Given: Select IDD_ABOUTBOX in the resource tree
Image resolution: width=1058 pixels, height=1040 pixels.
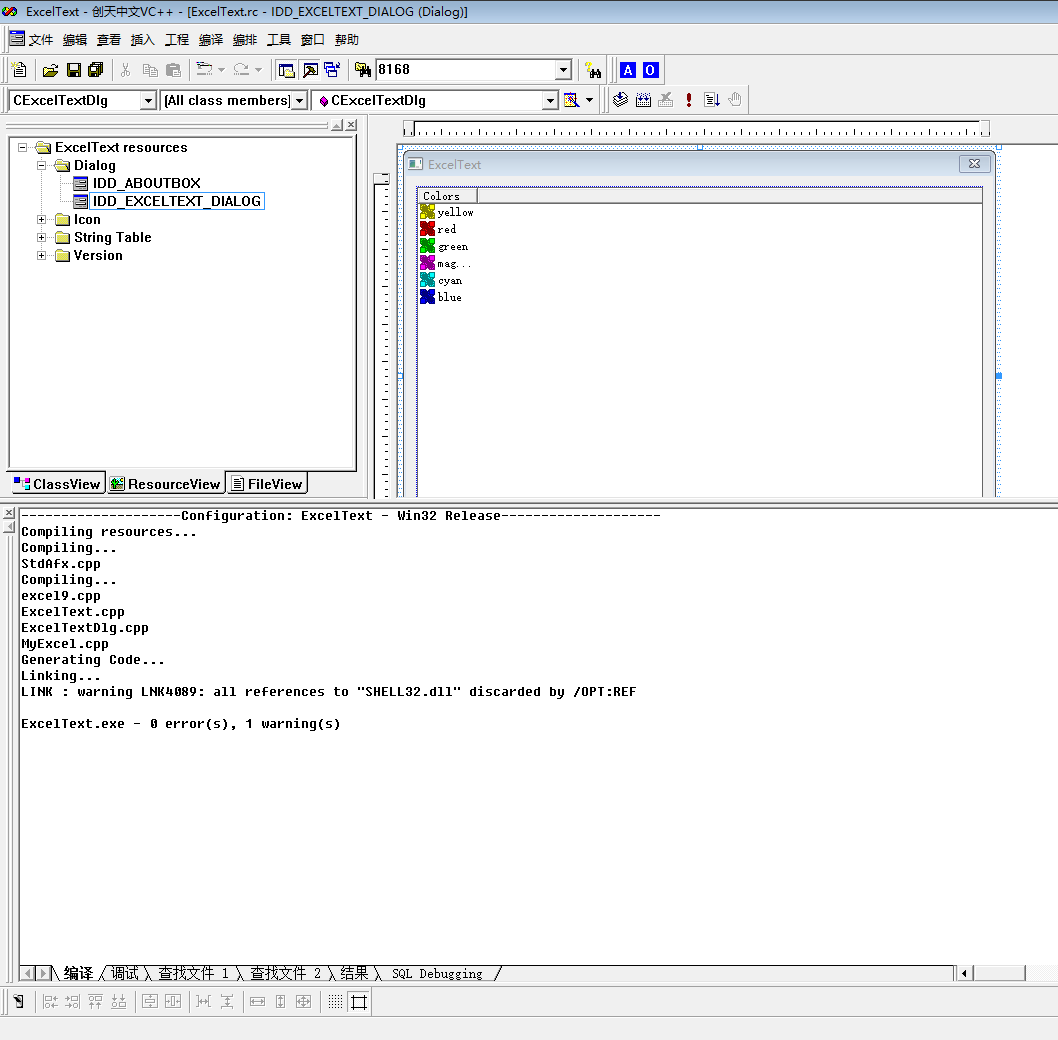Looking at the screenshot, I should (146, 183).
